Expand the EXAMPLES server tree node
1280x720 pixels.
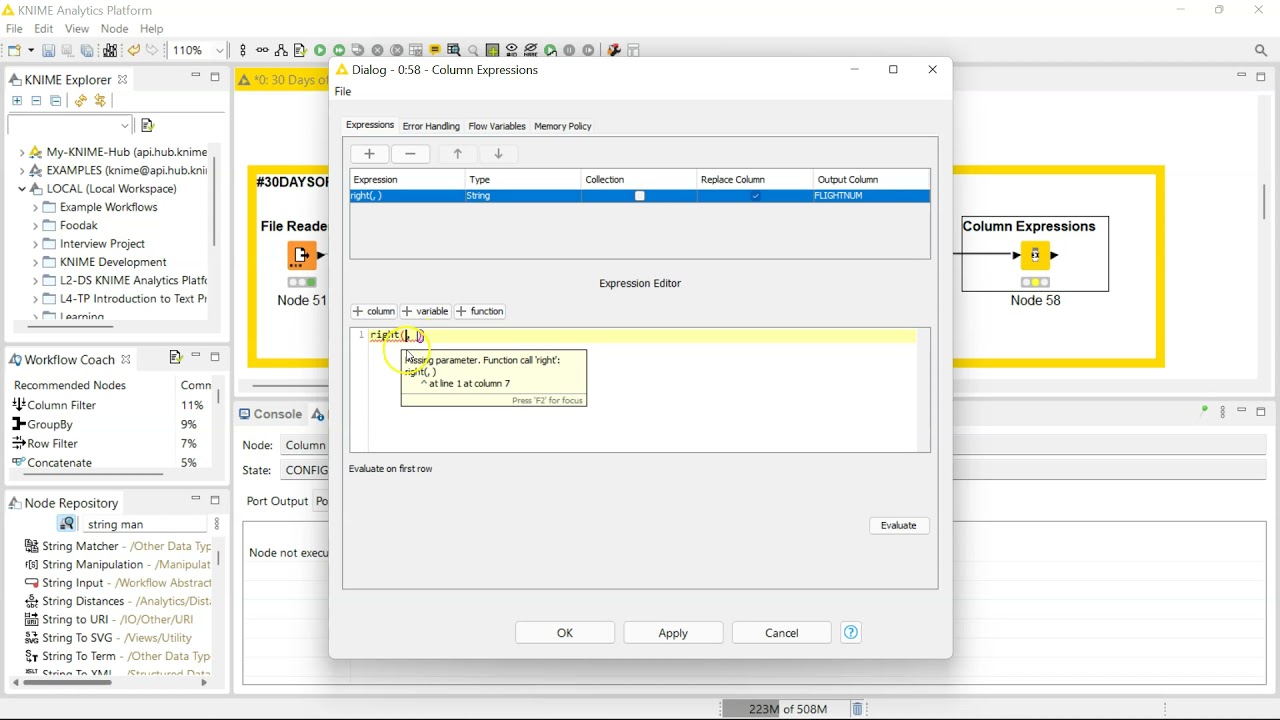point(22,170)
